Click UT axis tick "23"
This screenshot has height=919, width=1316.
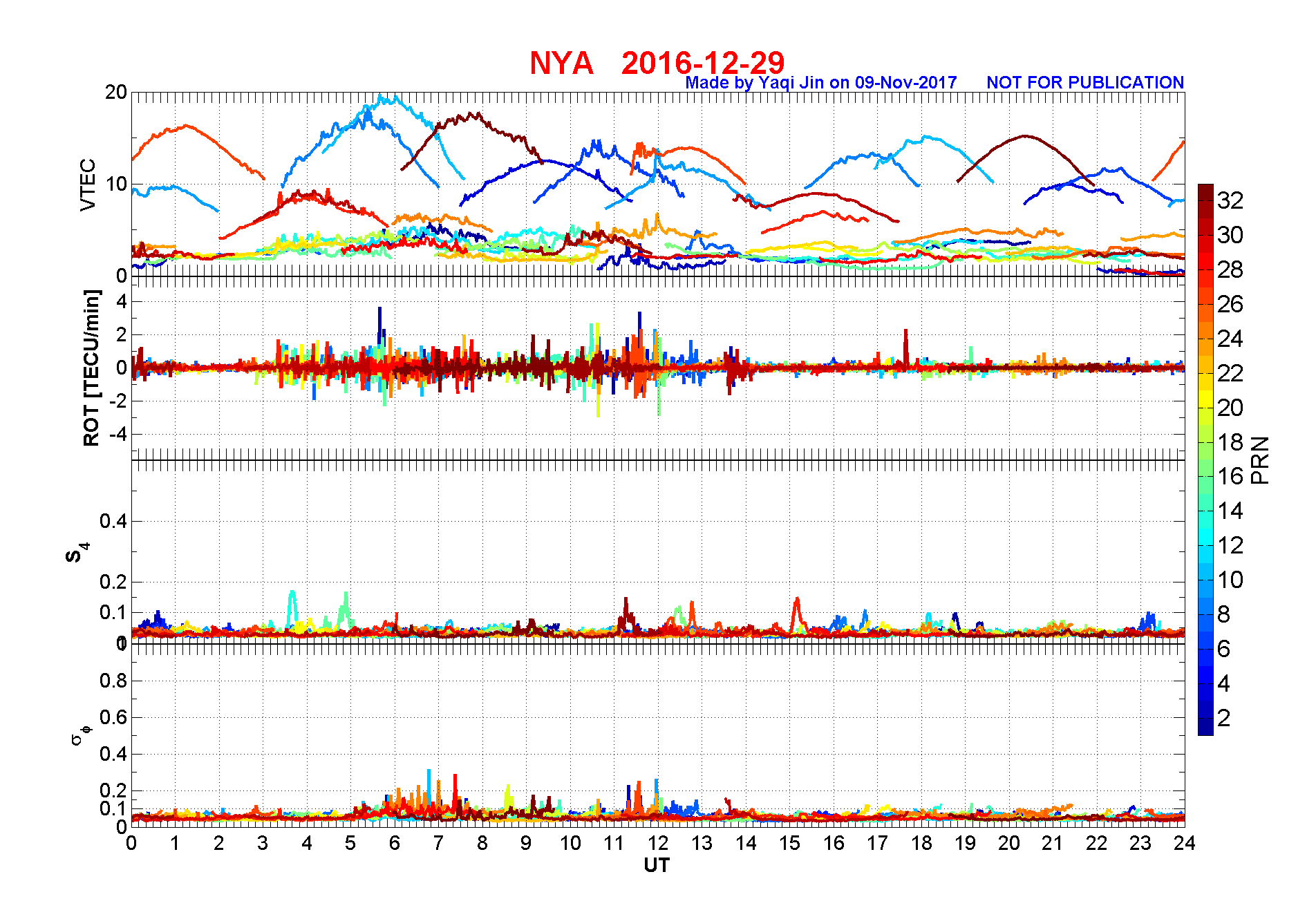click(x=1140, y=843)
